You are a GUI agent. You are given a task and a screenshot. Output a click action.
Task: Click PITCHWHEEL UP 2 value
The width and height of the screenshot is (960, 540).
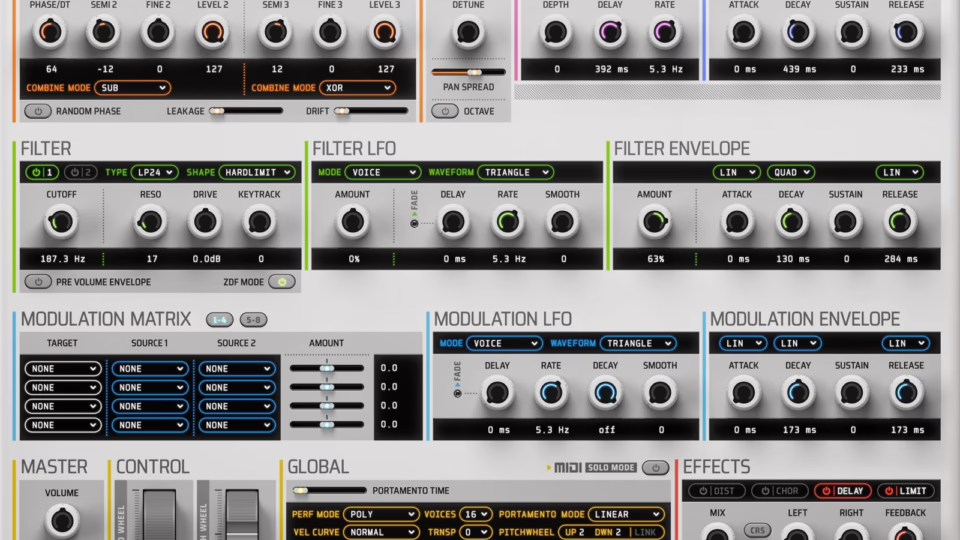click(x=574, y=532)
